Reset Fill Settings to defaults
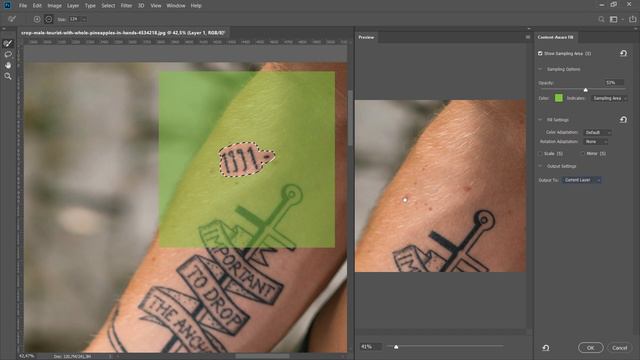Screen dimensions: 640x360 click(x=623, y=120)
